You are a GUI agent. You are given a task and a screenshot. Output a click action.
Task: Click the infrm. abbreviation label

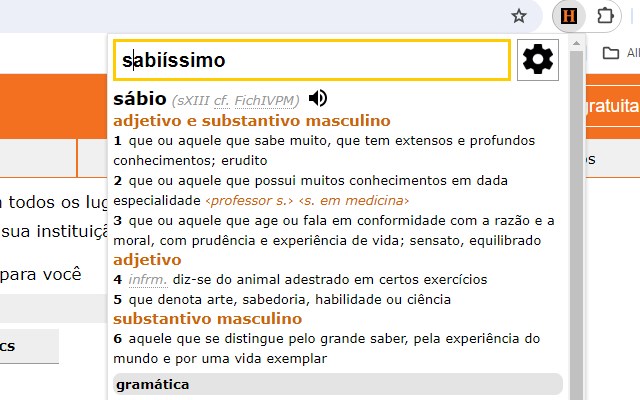coord(147,279)
